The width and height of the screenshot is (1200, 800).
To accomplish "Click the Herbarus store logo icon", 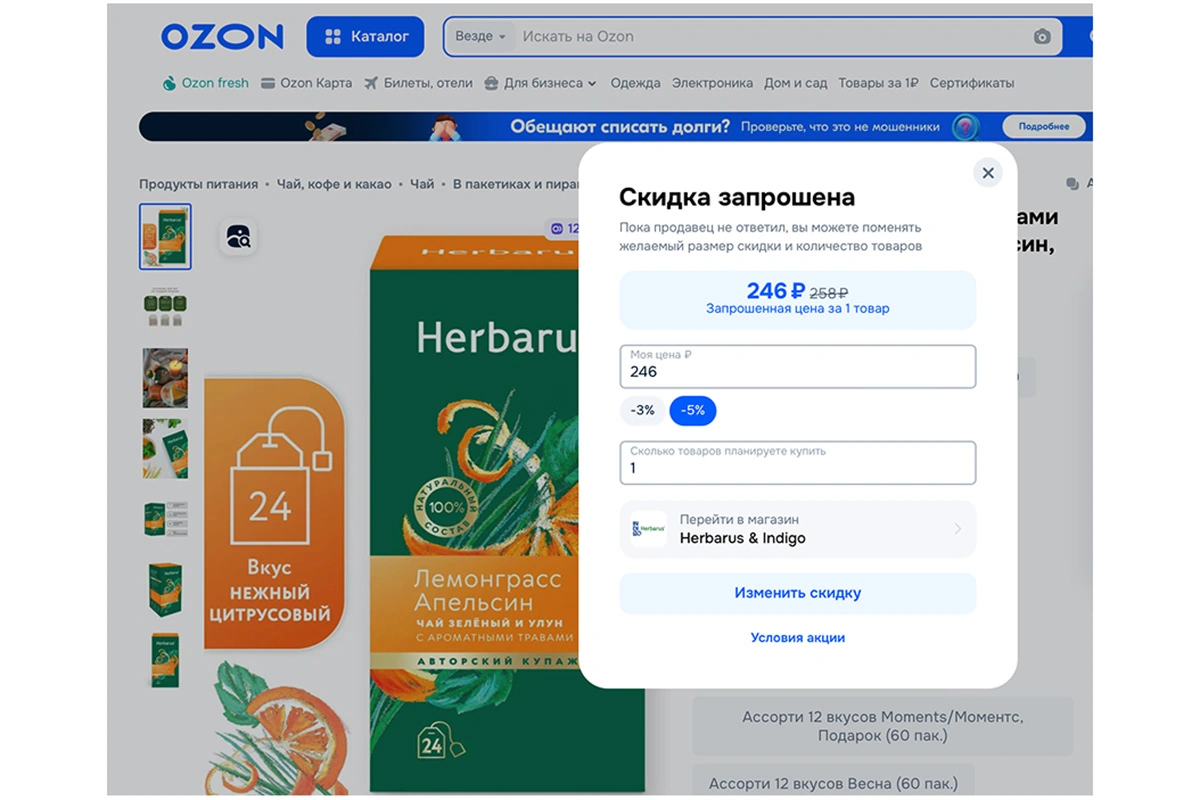I will [649, 529].
